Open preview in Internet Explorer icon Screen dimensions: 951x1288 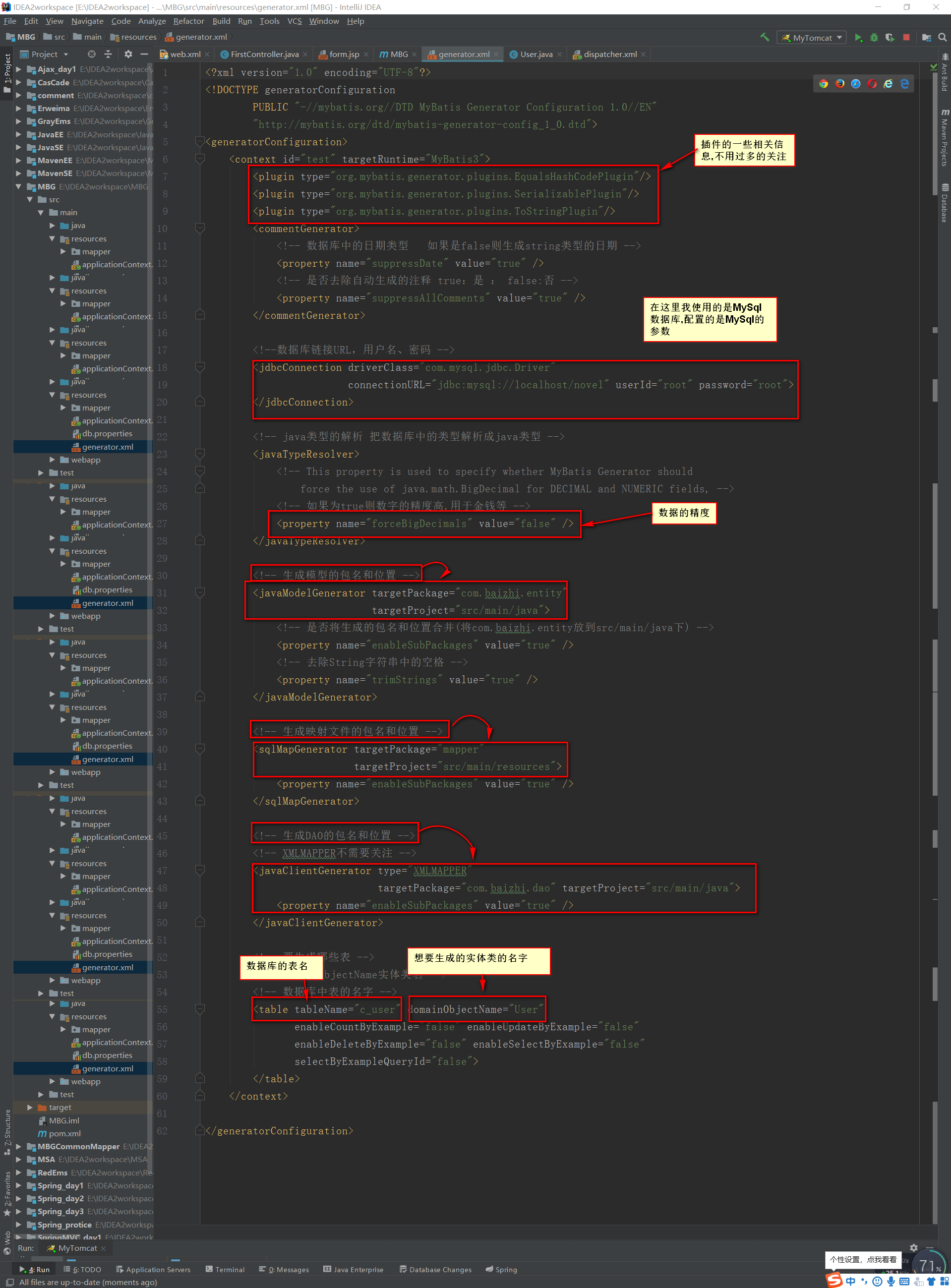(x=888, y=84)
